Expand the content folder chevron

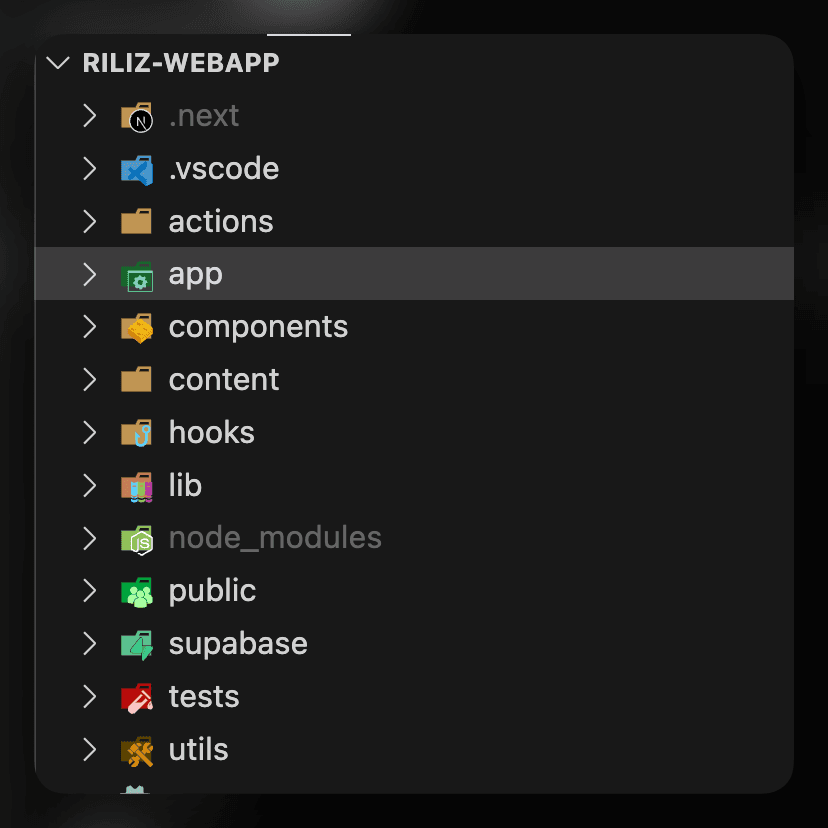point(89,380)
